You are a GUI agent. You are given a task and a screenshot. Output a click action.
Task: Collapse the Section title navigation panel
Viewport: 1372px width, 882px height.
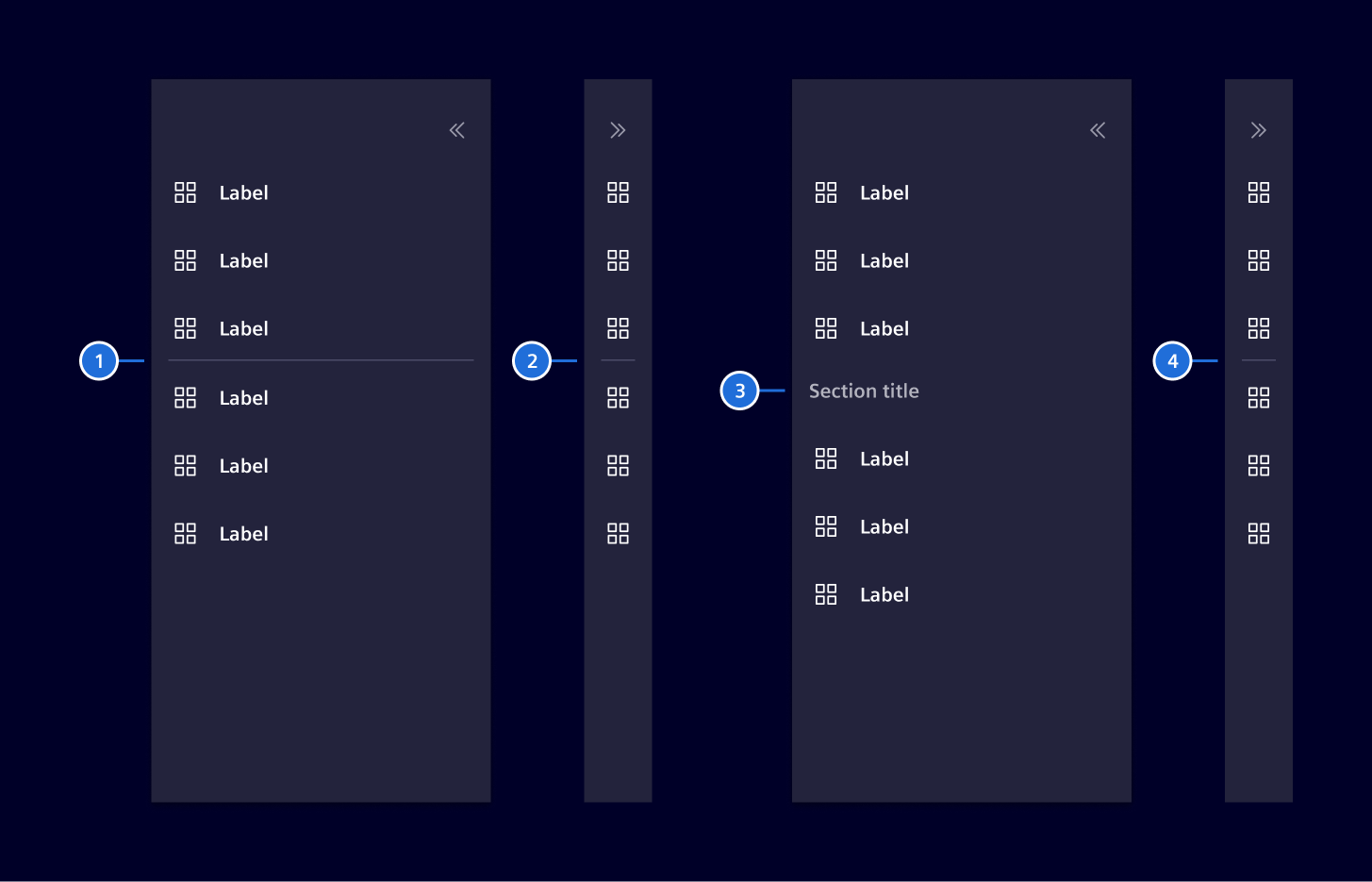tap(1098, 129)
